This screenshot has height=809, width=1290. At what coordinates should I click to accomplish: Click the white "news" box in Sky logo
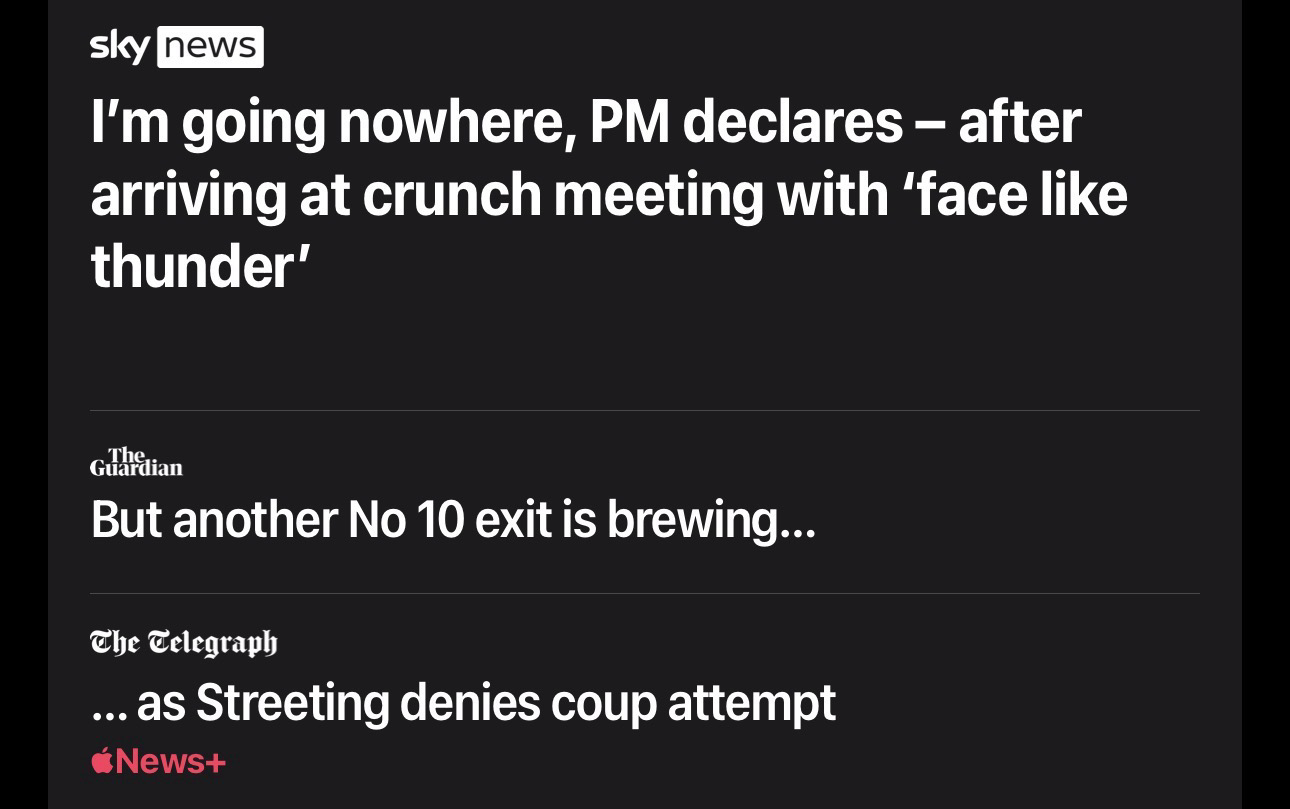pos(210,47)
